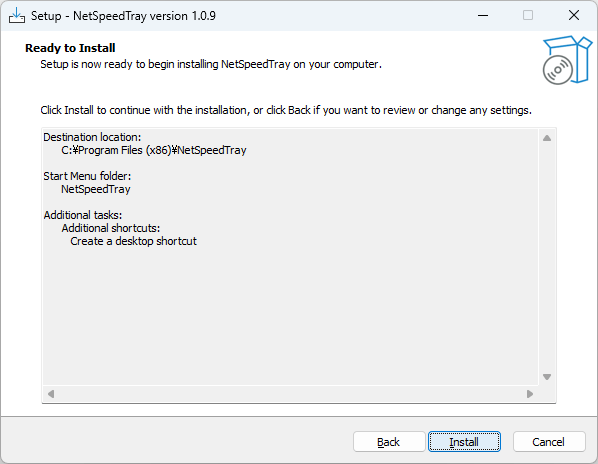Go back using the Back button
The width and height of the screenshot is (598, 464).
pyautogui.click(x=389, y=442)
